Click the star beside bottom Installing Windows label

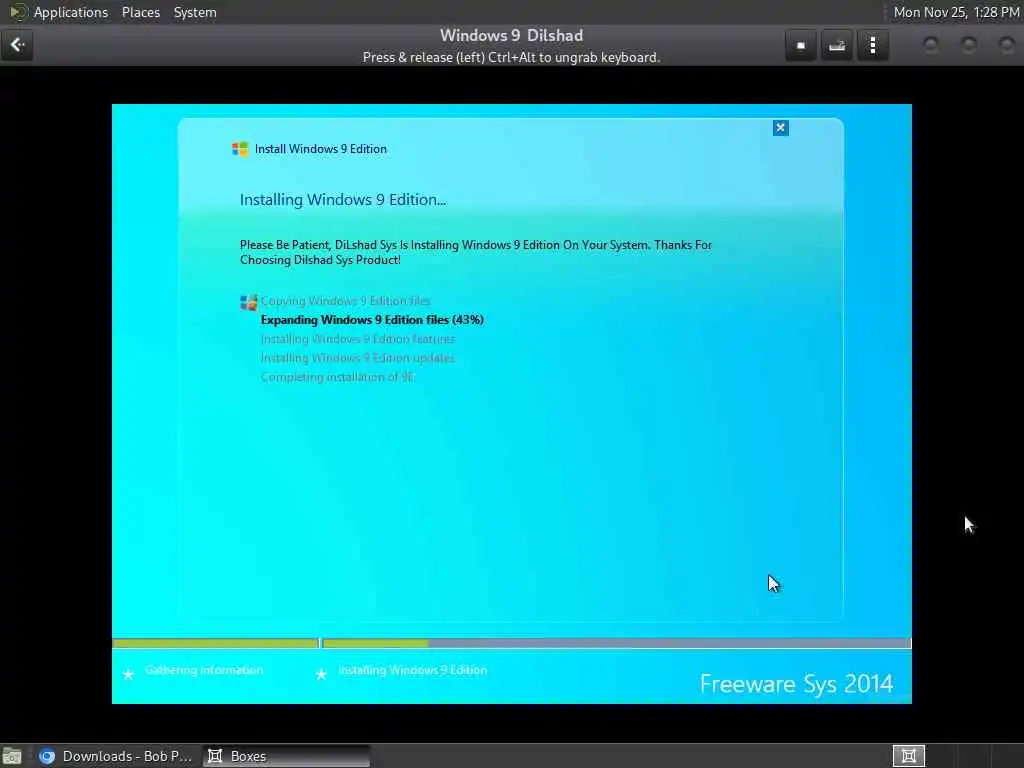click(x=321, y=675)
